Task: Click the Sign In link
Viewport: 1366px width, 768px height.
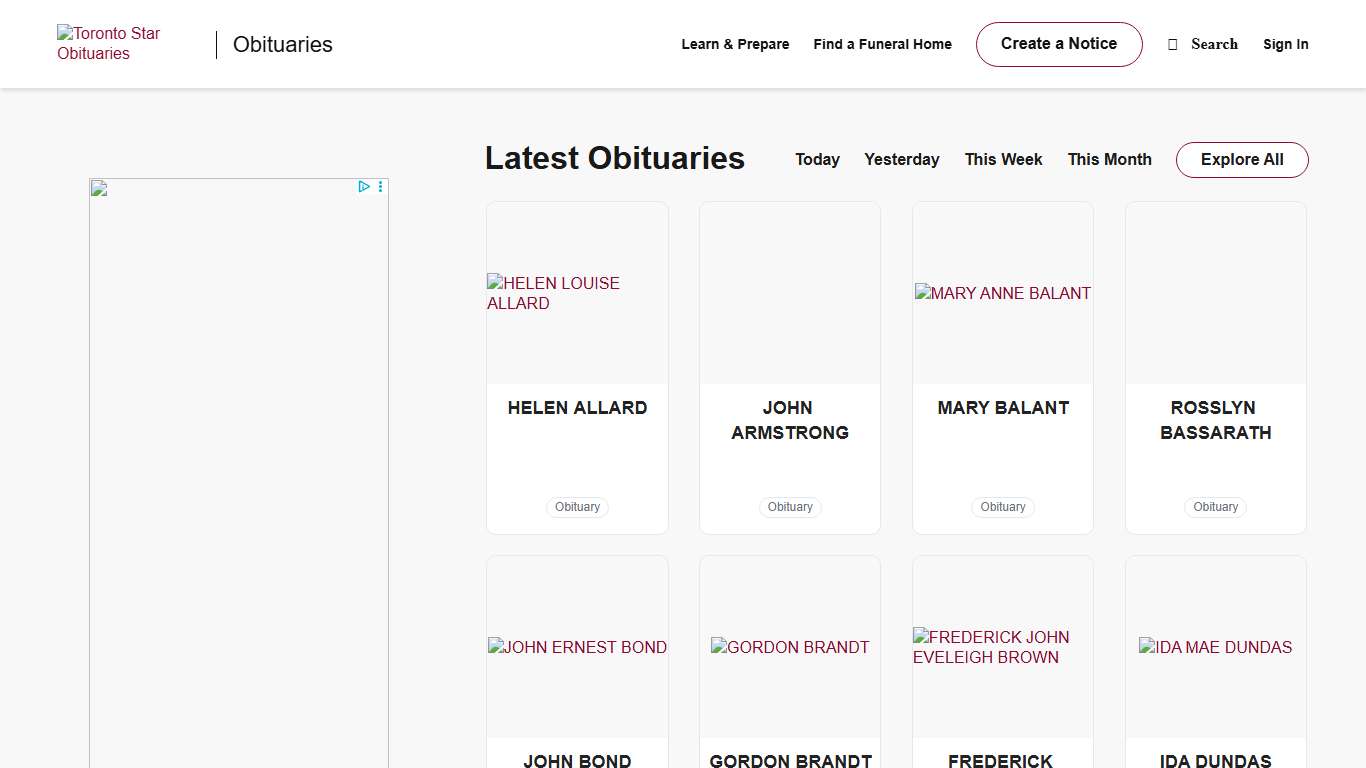Action: pos(1285,44)
